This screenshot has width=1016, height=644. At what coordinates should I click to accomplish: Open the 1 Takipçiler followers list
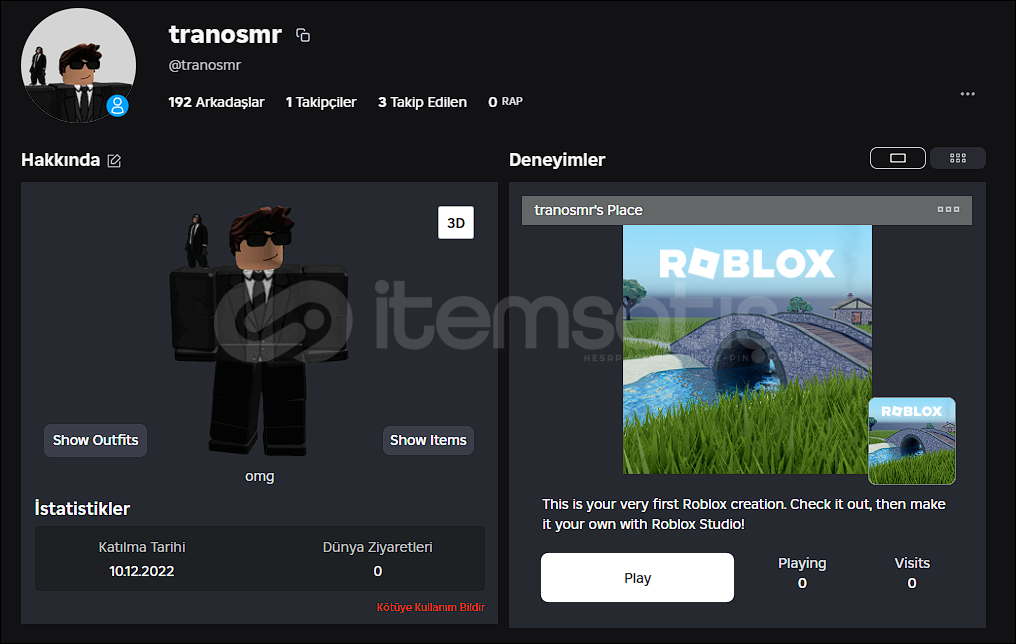tap(321, 102)
